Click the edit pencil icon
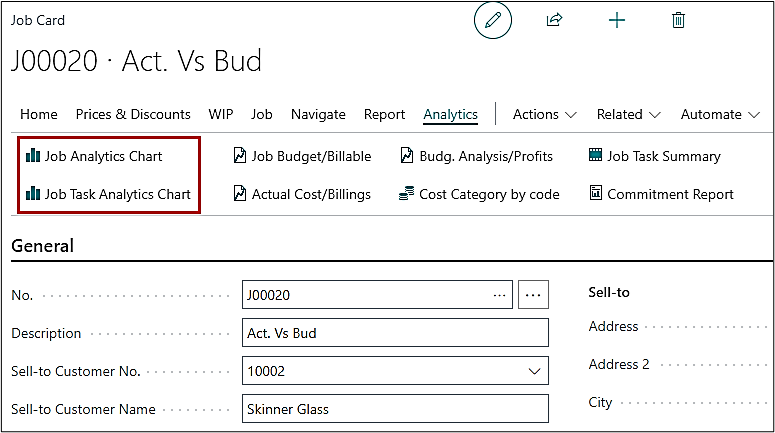Image resolution: width=775 pixels, height=433 pixels. click(x=492, y=20)
